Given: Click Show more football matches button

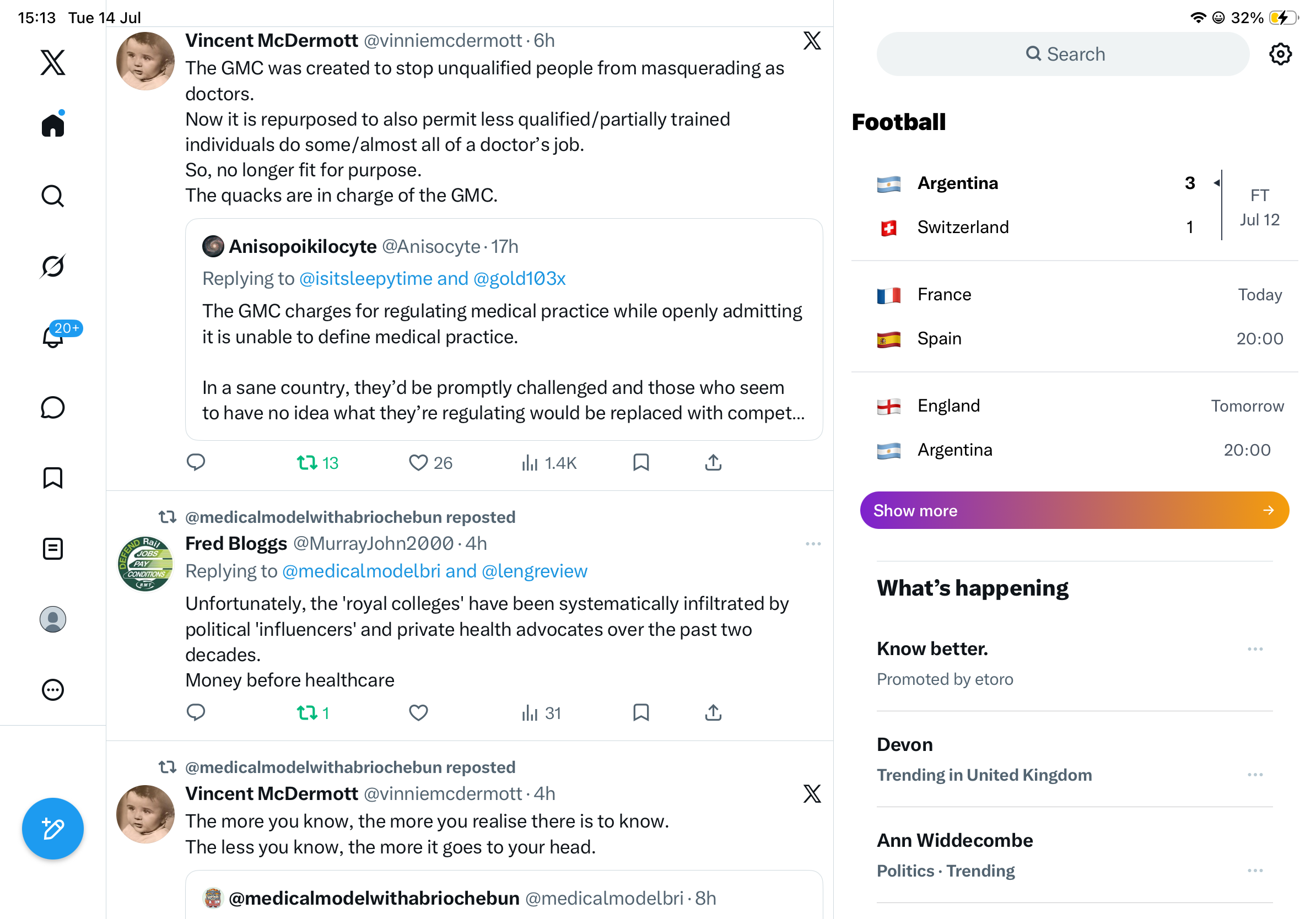Looking at the screenshot, I should pos(1074,510).
